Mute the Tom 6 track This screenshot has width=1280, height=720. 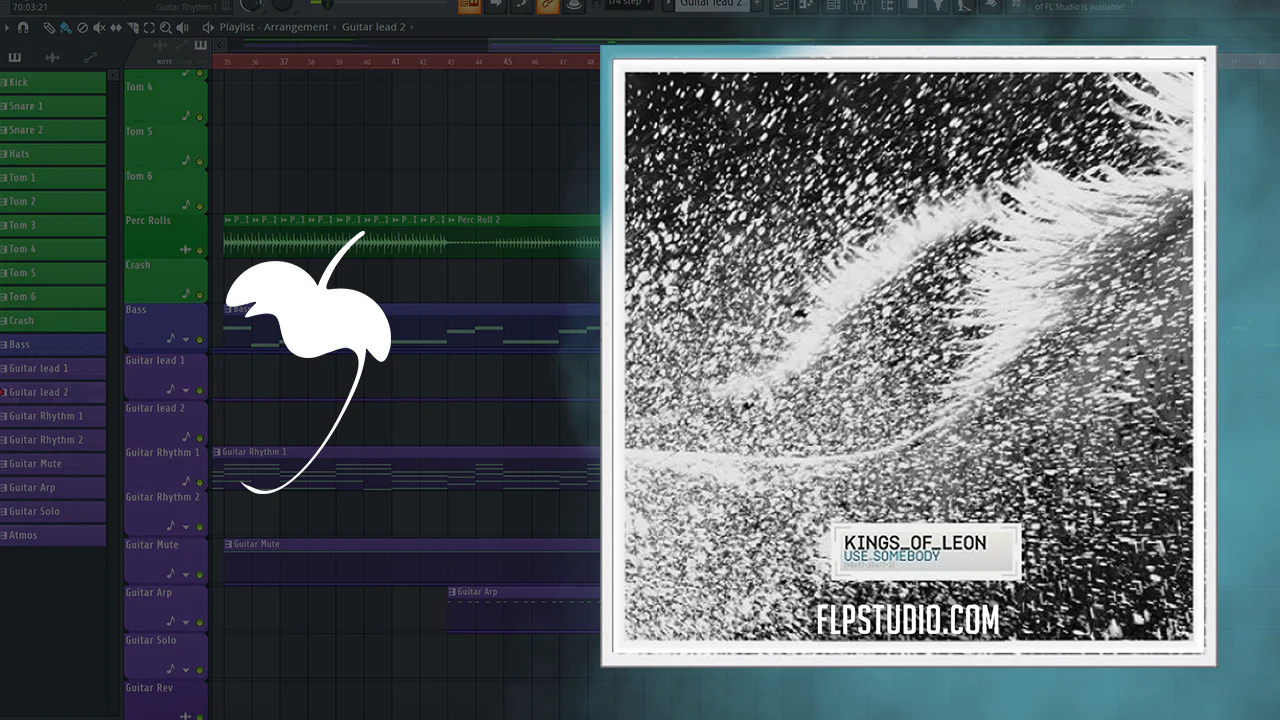point(199,206)
